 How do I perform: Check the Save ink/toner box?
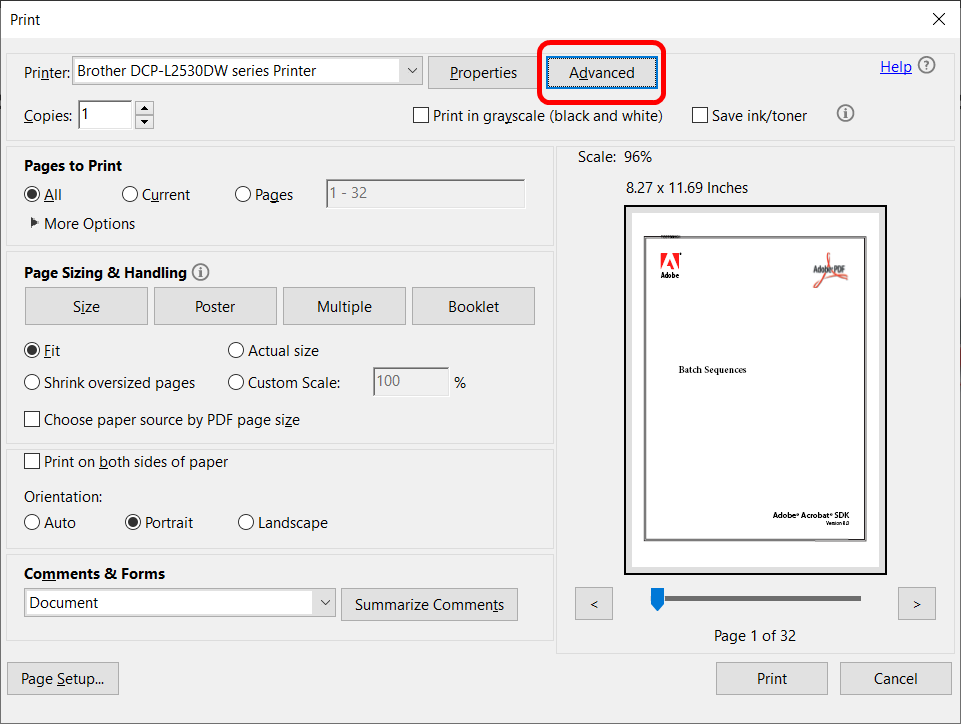(699, 115)
